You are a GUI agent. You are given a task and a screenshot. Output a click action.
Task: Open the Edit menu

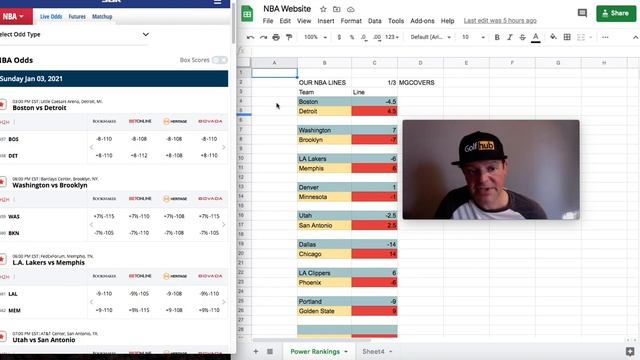285,21
